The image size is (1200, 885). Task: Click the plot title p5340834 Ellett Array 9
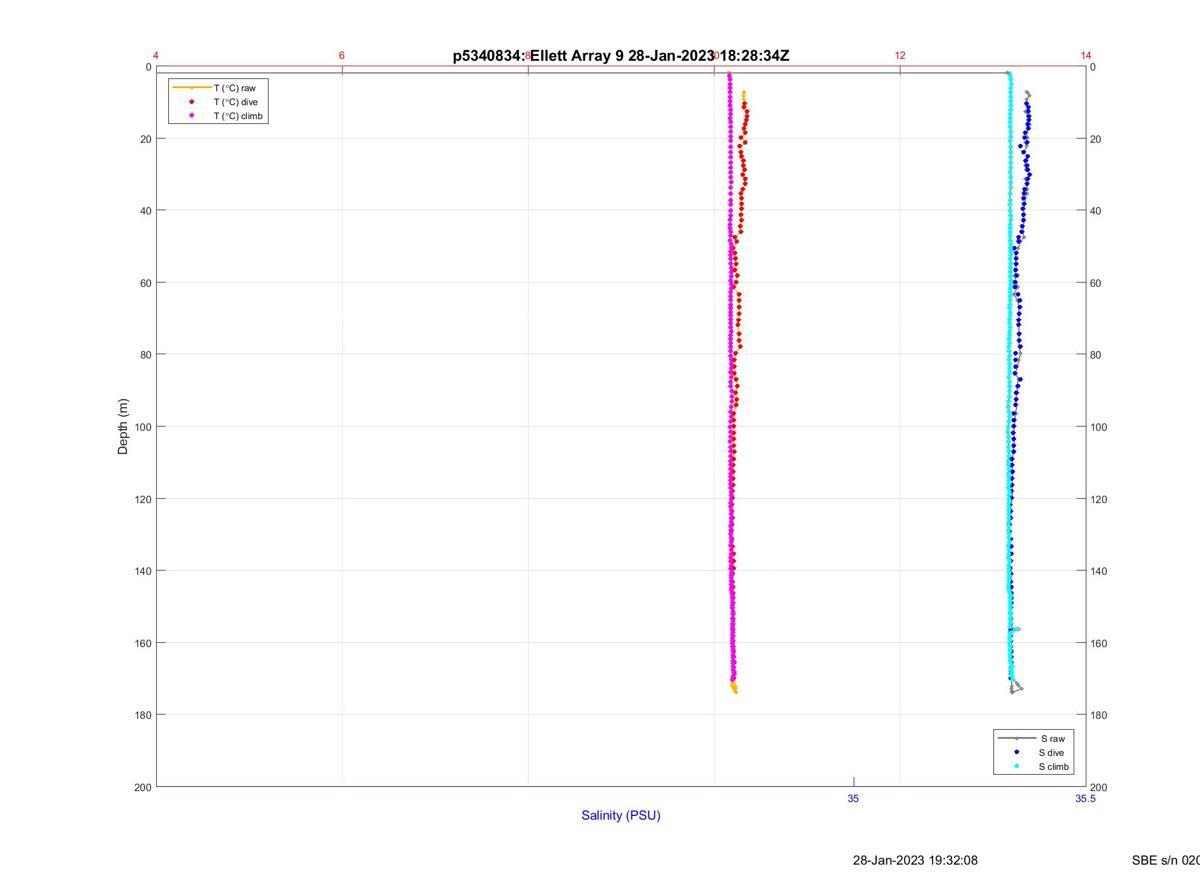pos(621,56)
